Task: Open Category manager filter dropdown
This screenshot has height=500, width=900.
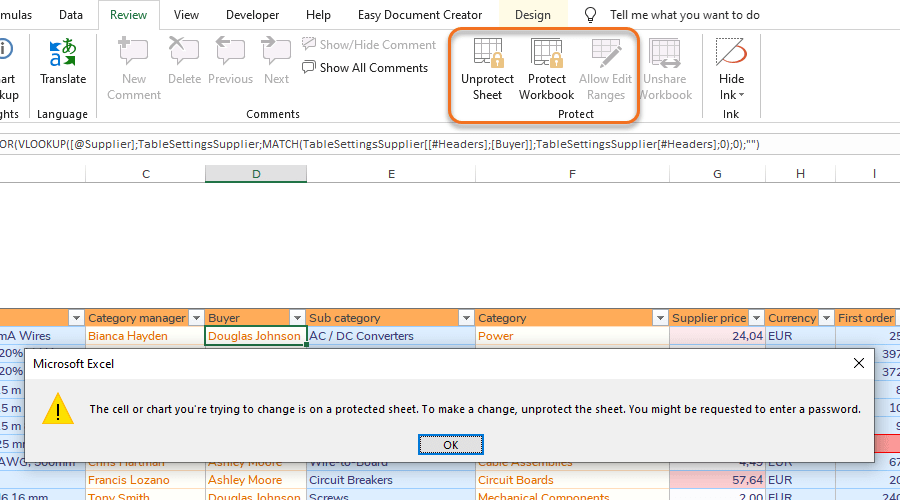Action: click(x=196, y=318)
